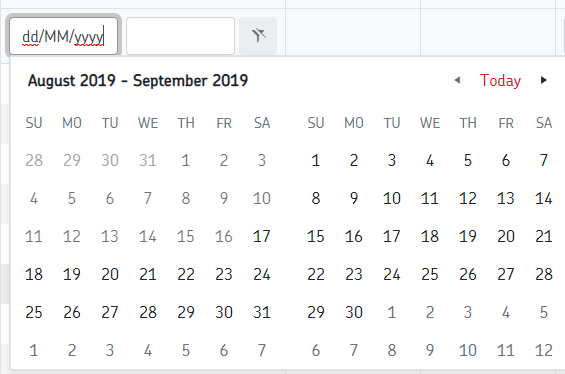The height and width of the screenshot is (374, 565).
Task: Click the clear filter icon button
Action: click(x=258, y=36)
